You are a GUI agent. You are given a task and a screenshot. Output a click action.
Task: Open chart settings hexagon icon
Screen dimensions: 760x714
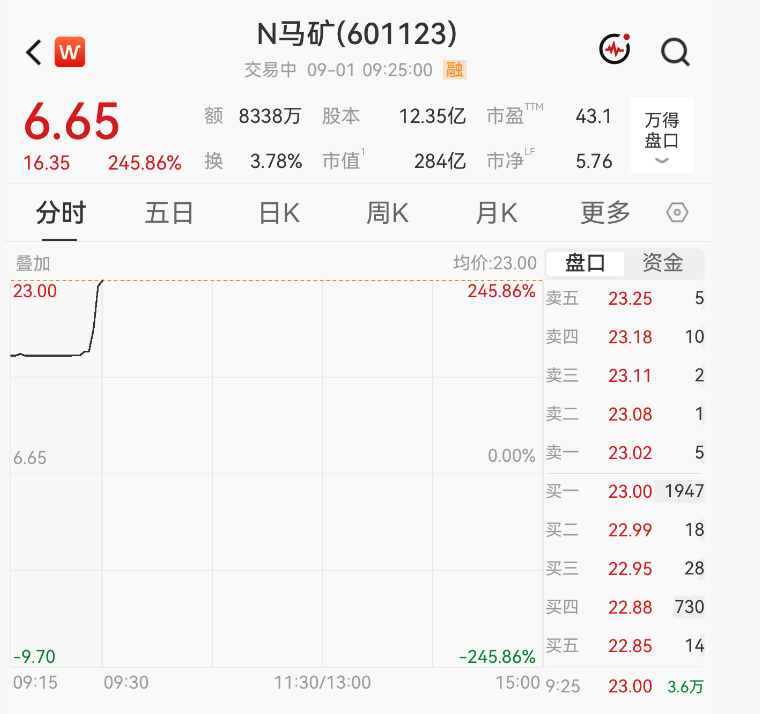coord(677,213)
